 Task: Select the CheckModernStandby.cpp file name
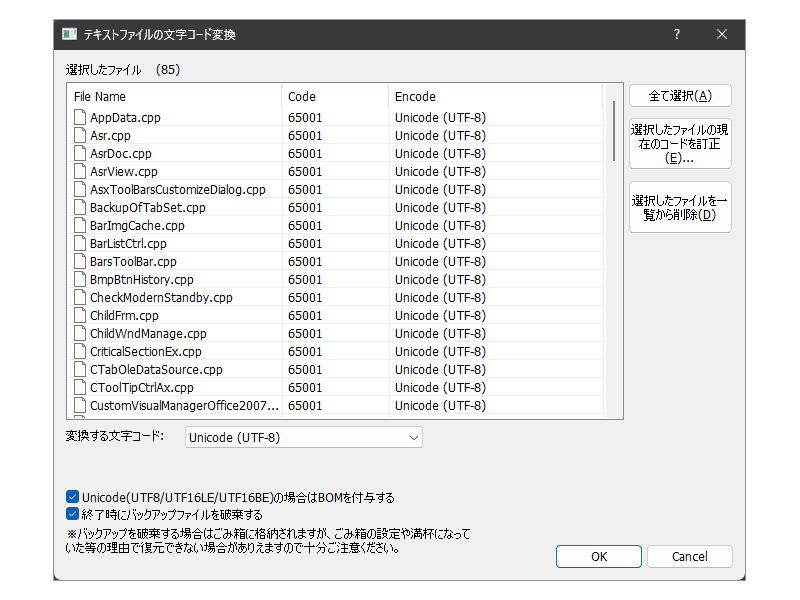161,297
